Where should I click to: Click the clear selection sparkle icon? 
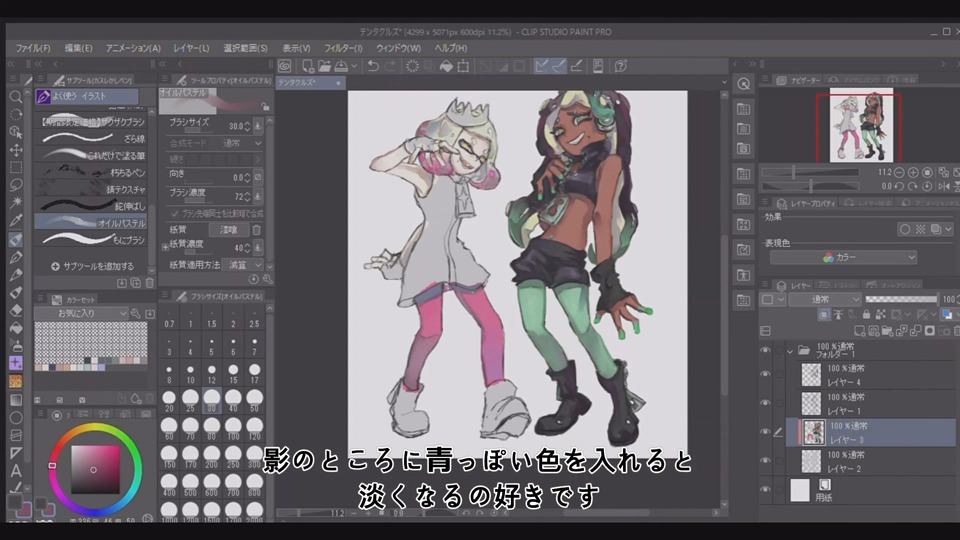[412, 66]
